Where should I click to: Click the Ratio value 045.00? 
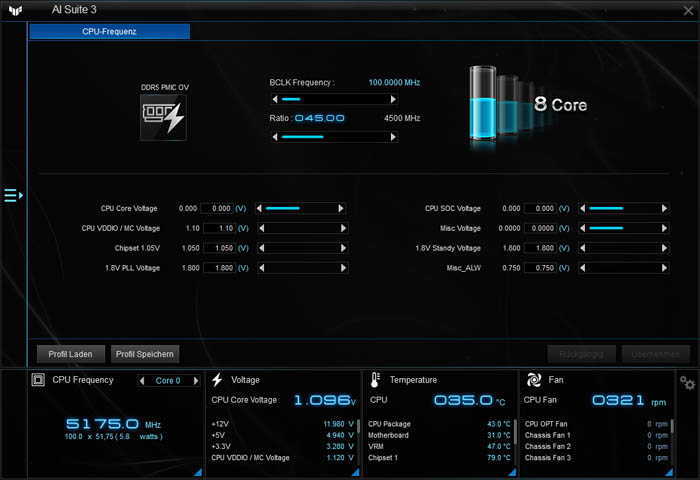[x=320, y=118]
